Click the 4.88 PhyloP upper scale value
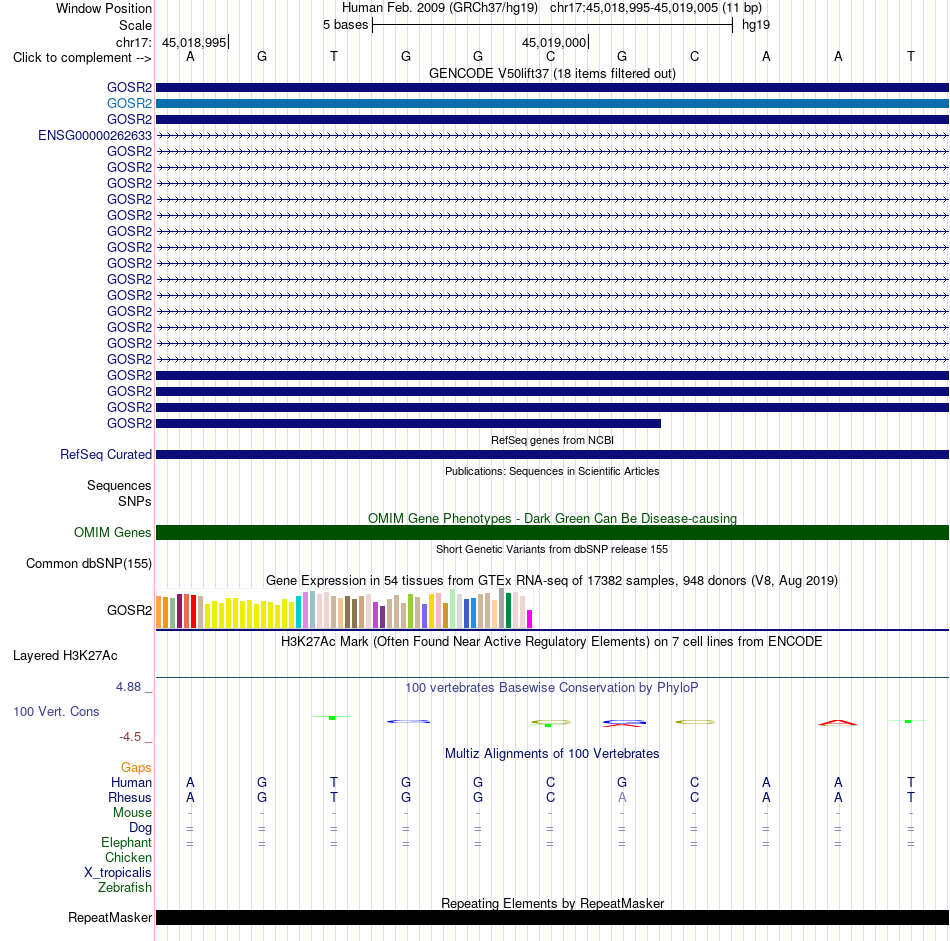The width and height of the screenshot is (950, 941). tap(128, 687)
